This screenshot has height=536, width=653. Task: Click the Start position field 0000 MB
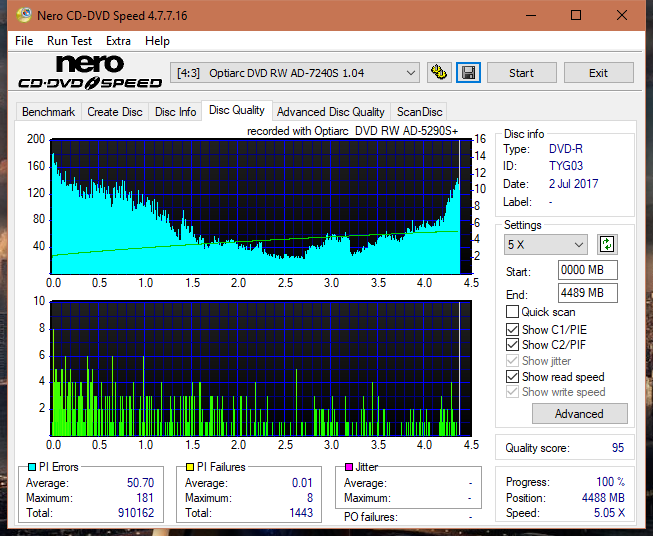click(587, 270)
